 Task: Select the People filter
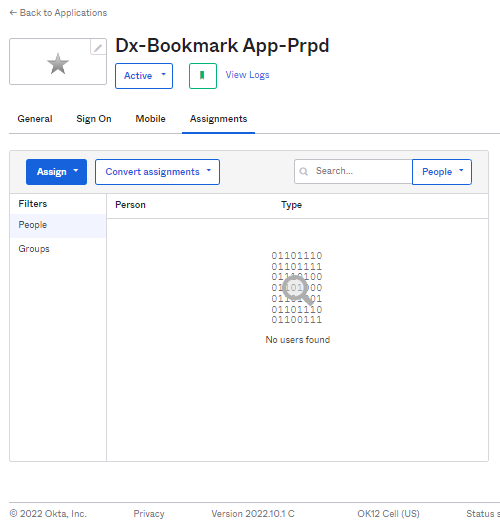click(x=58, y=225)
